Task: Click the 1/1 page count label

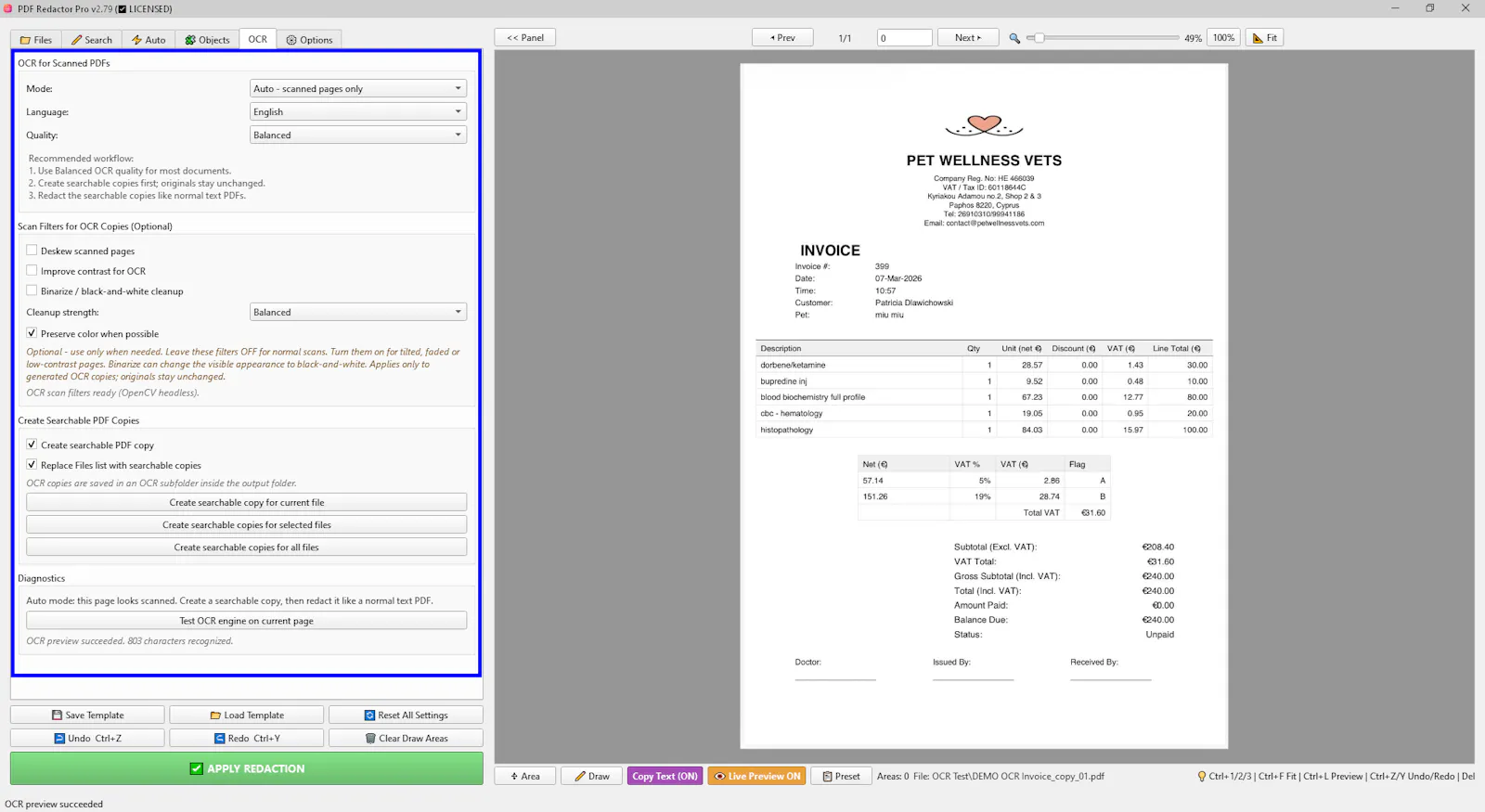Action: 845,38
